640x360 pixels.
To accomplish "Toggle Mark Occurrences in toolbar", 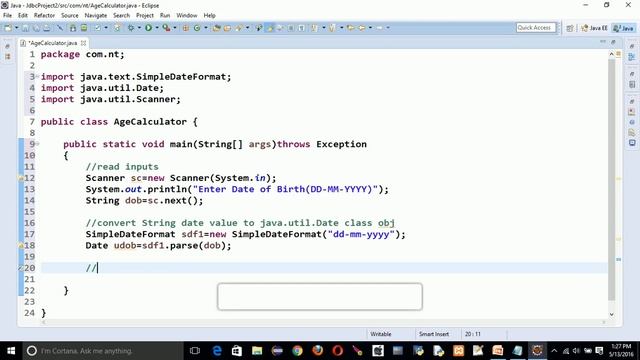I will [x=269, y=28].
